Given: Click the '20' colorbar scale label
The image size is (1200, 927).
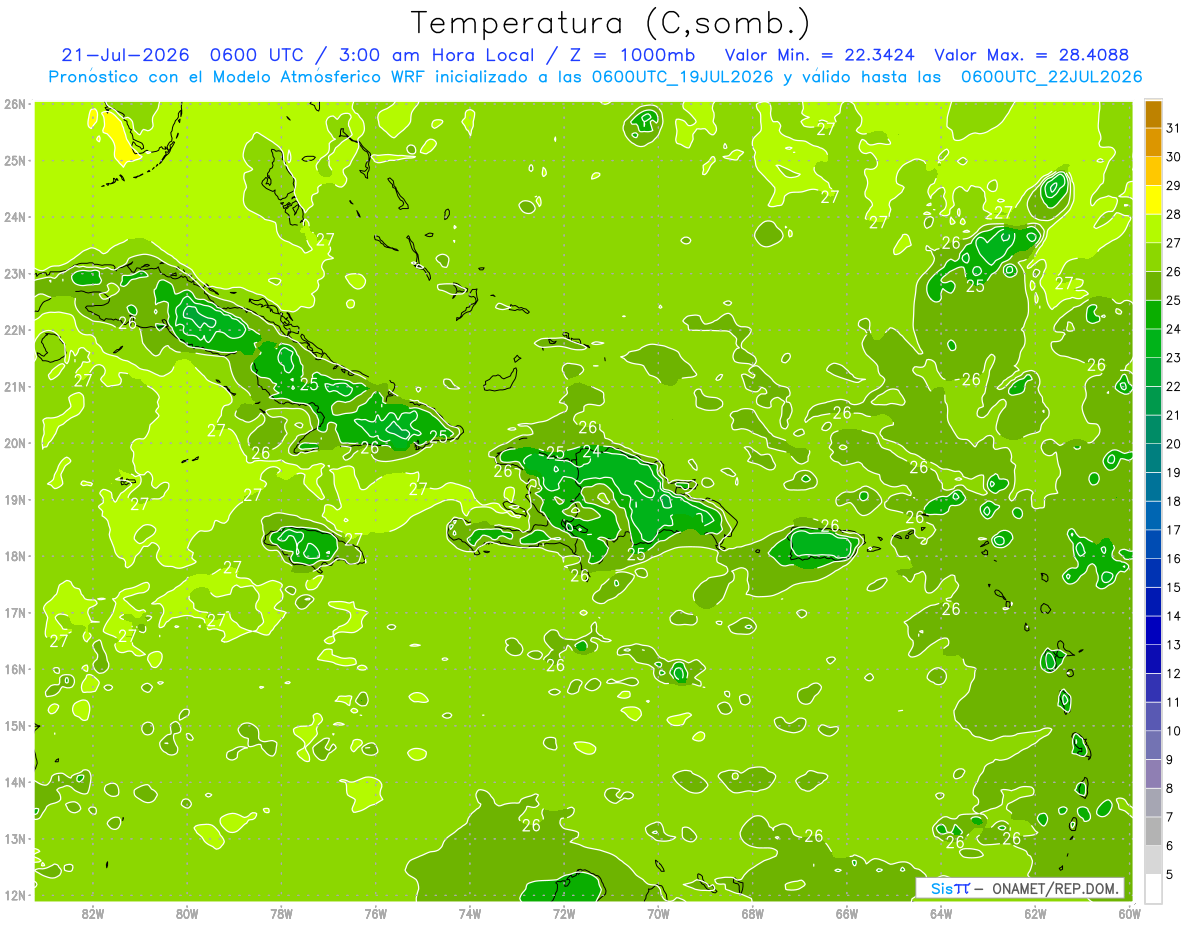Looking at the screenshot, I should (1174, 444).
